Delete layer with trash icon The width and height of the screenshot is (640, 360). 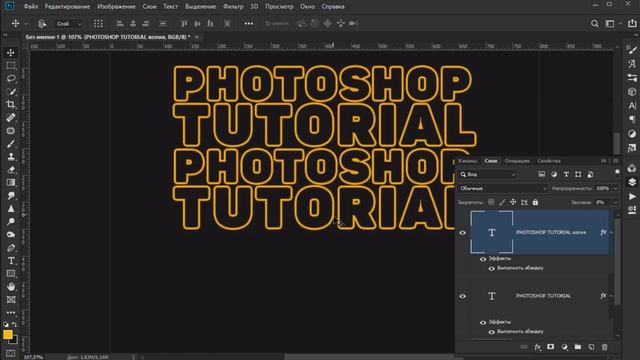604,347
